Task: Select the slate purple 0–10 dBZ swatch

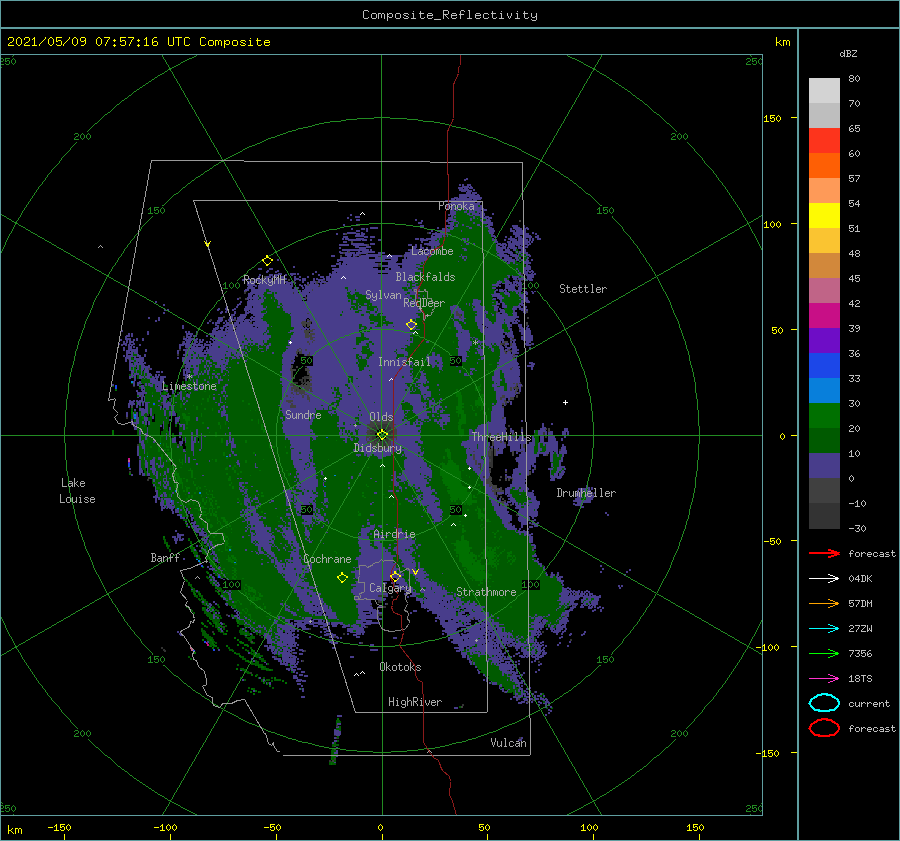Action: click(824, 466)
